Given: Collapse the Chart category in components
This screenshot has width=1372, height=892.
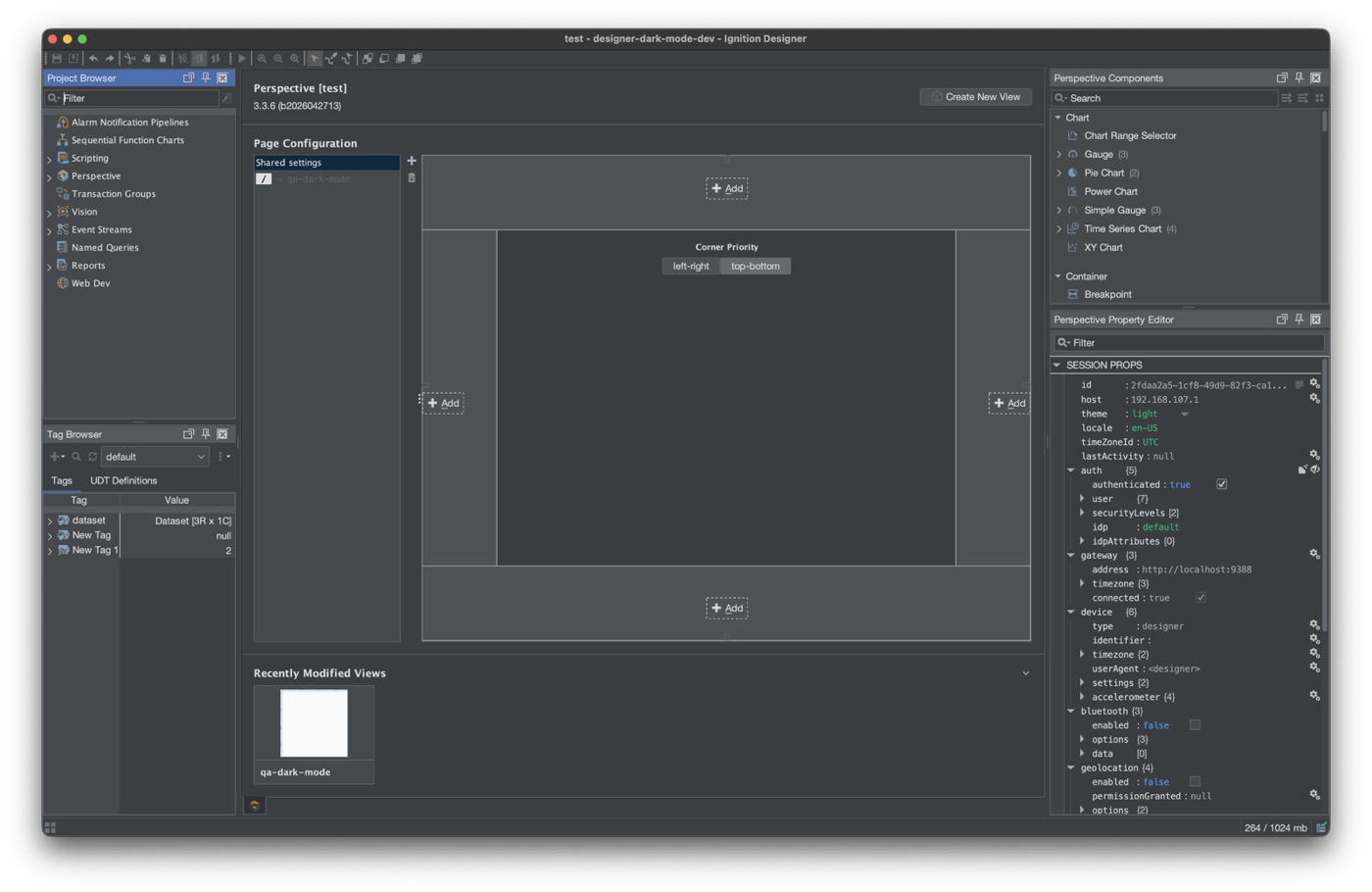Looking at the screenshot, I should pos(1058,118).
